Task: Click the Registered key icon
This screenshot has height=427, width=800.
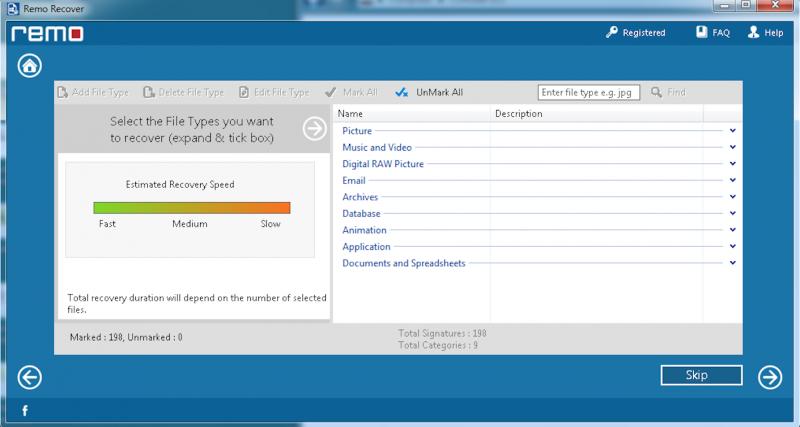Action: tap(612, 32)
